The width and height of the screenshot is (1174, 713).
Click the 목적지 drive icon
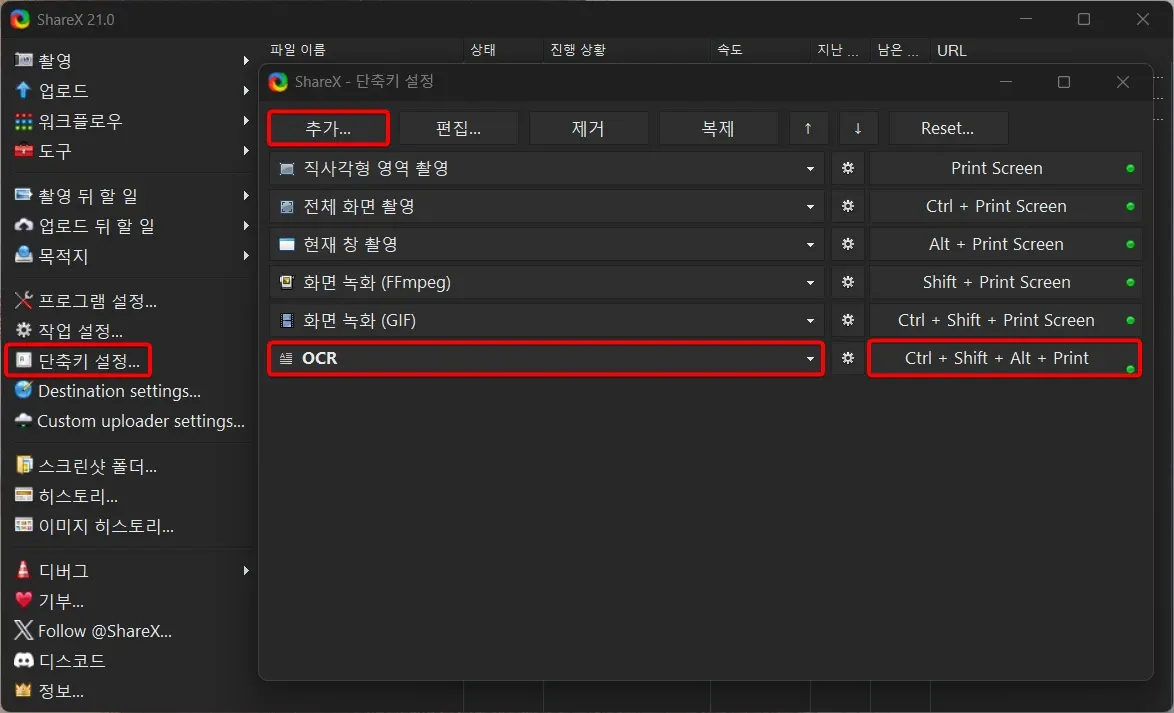coord(24,255)
